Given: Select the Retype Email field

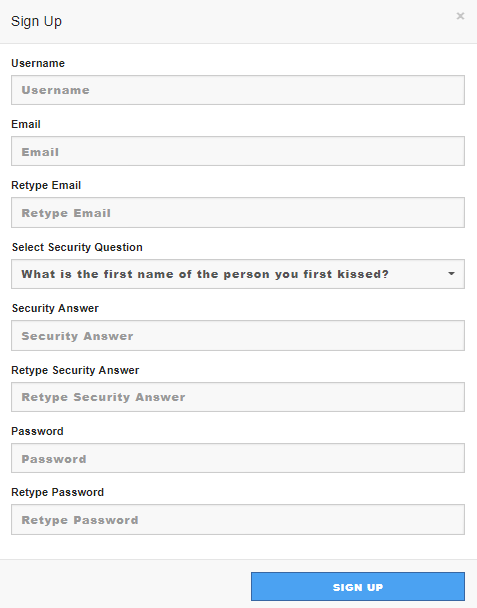Looking at the screenshot, I should tap(238, 212).
